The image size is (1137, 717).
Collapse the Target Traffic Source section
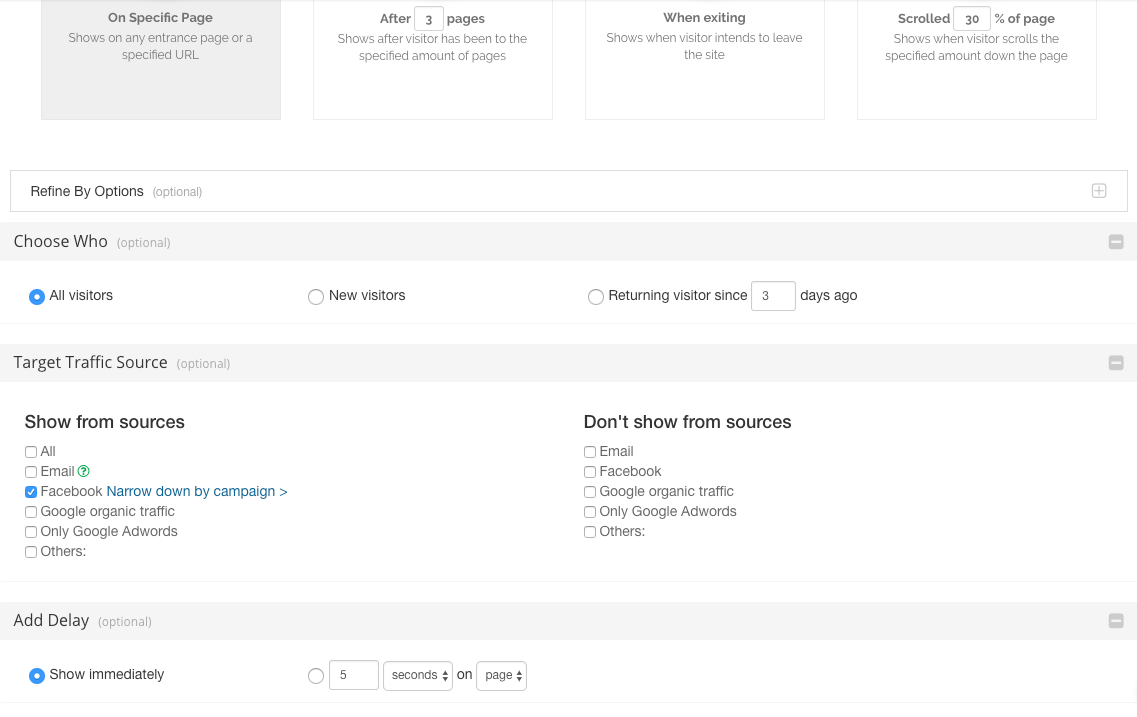tap(1116, 363)
